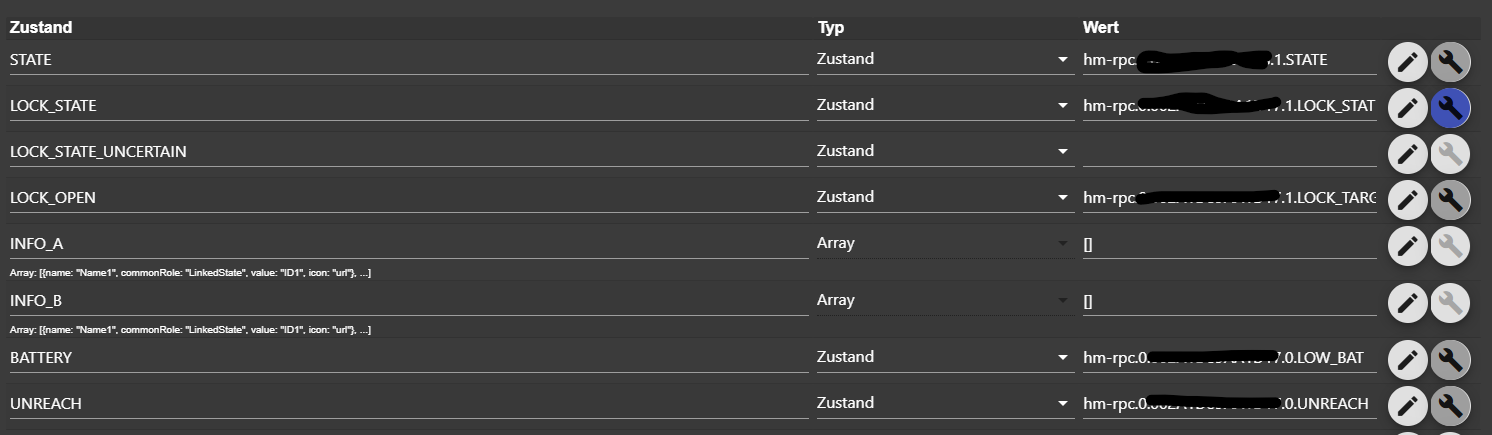Screen dimensions: 1492x435
Task: Click the LOW_BAT value field for BATTERY
Action: 1229,358
